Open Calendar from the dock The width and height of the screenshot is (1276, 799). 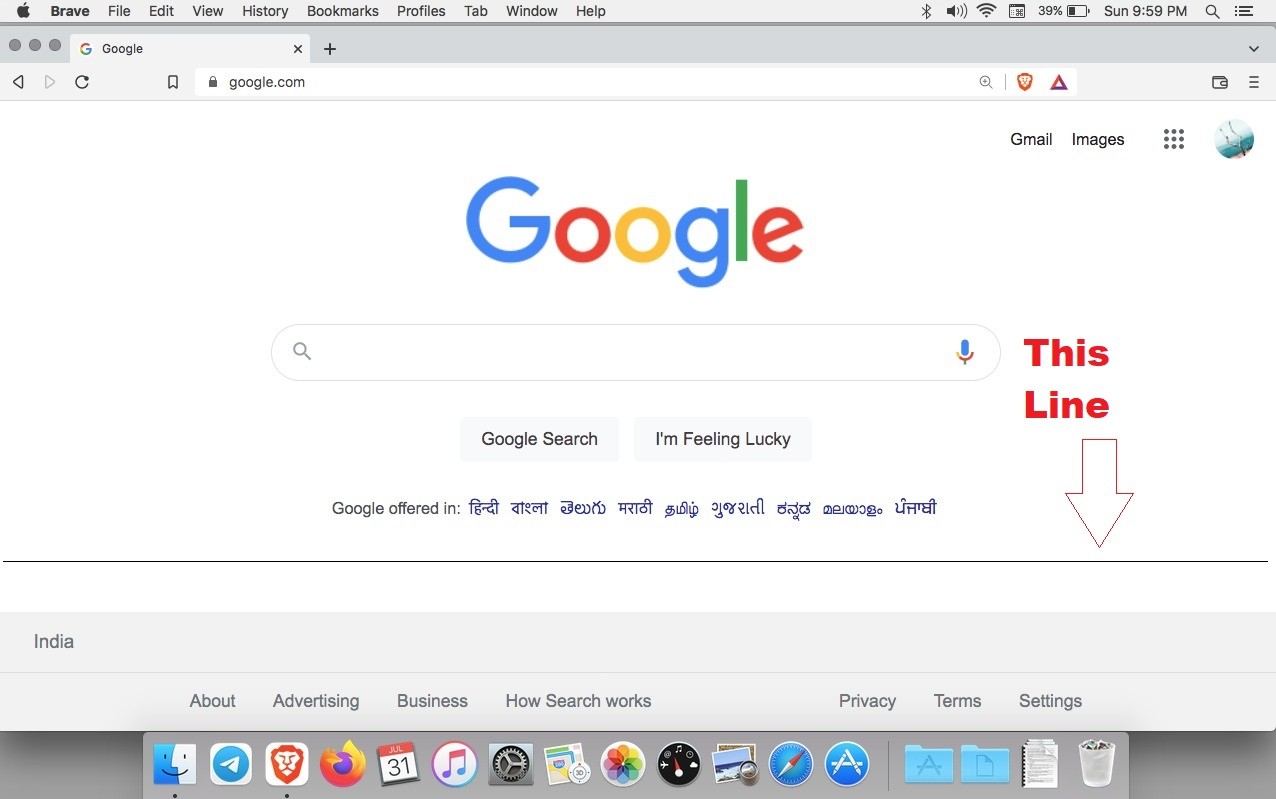398,765
